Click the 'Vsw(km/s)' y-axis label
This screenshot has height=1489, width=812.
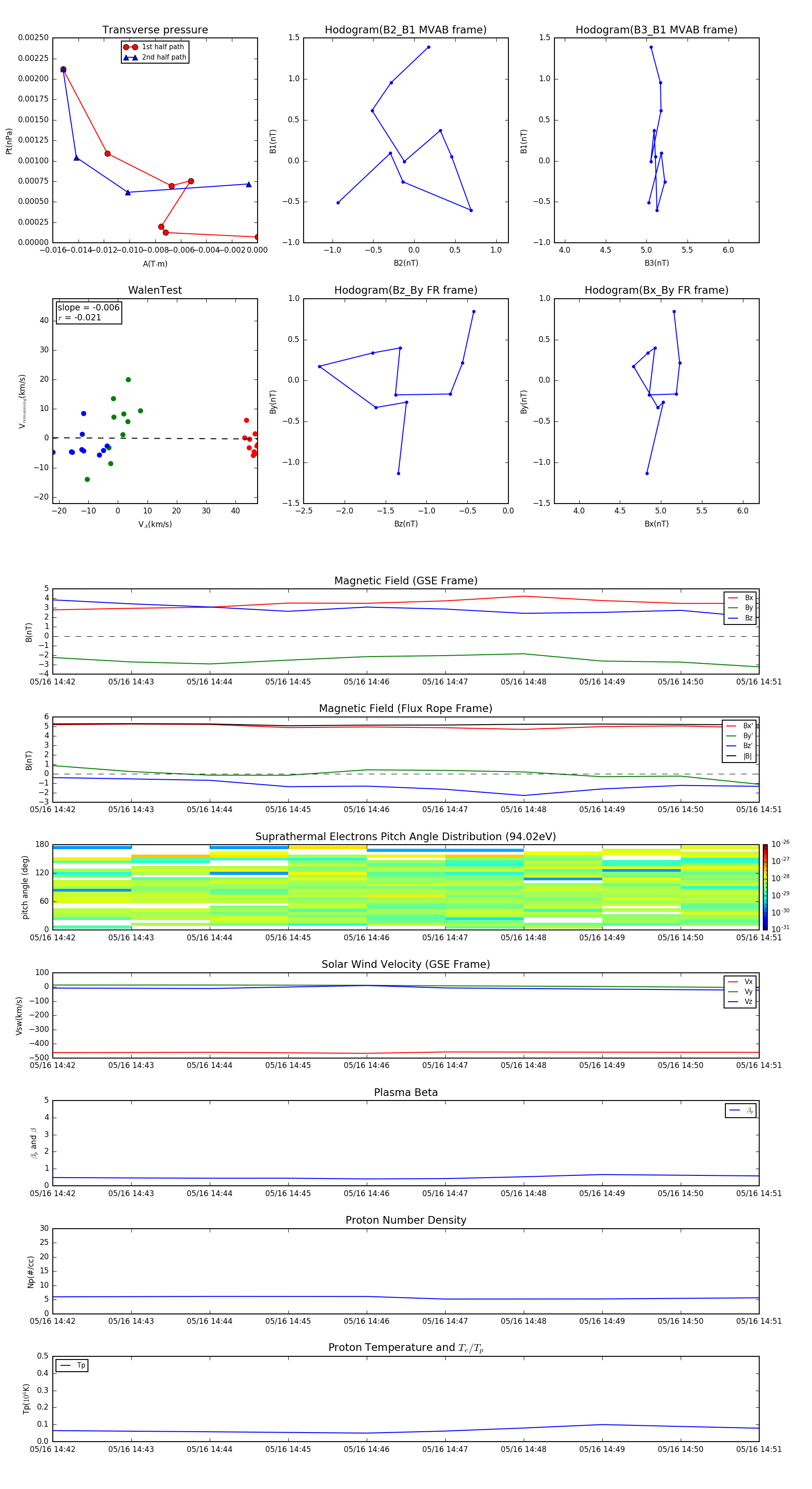point(19,1016)
